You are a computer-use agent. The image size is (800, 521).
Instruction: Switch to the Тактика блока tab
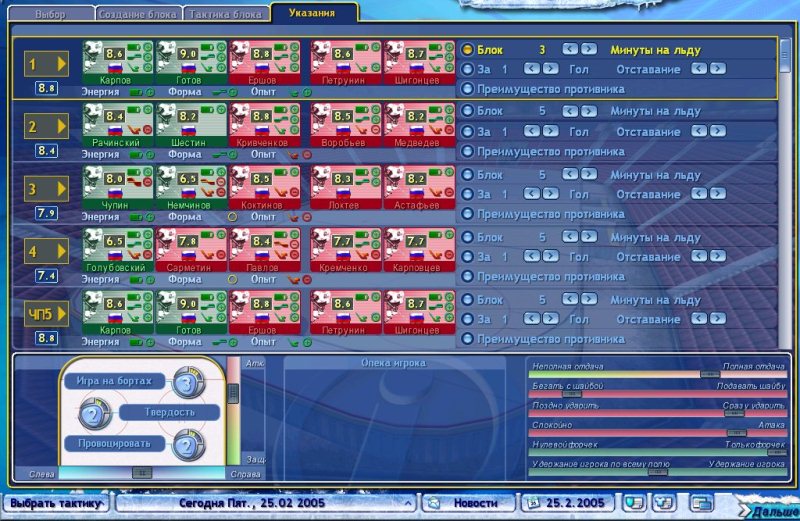point(225,15)
